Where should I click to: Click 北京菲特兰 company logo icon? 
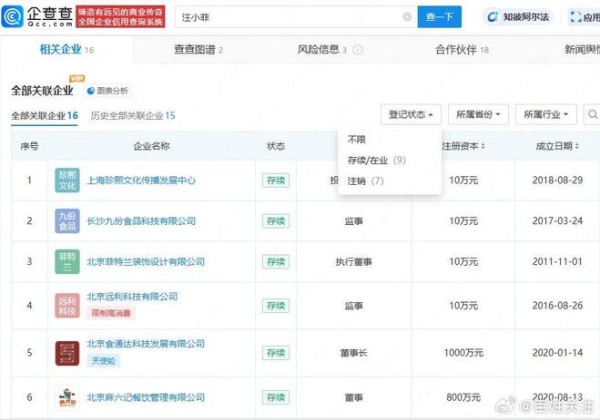tap(68, 261)
